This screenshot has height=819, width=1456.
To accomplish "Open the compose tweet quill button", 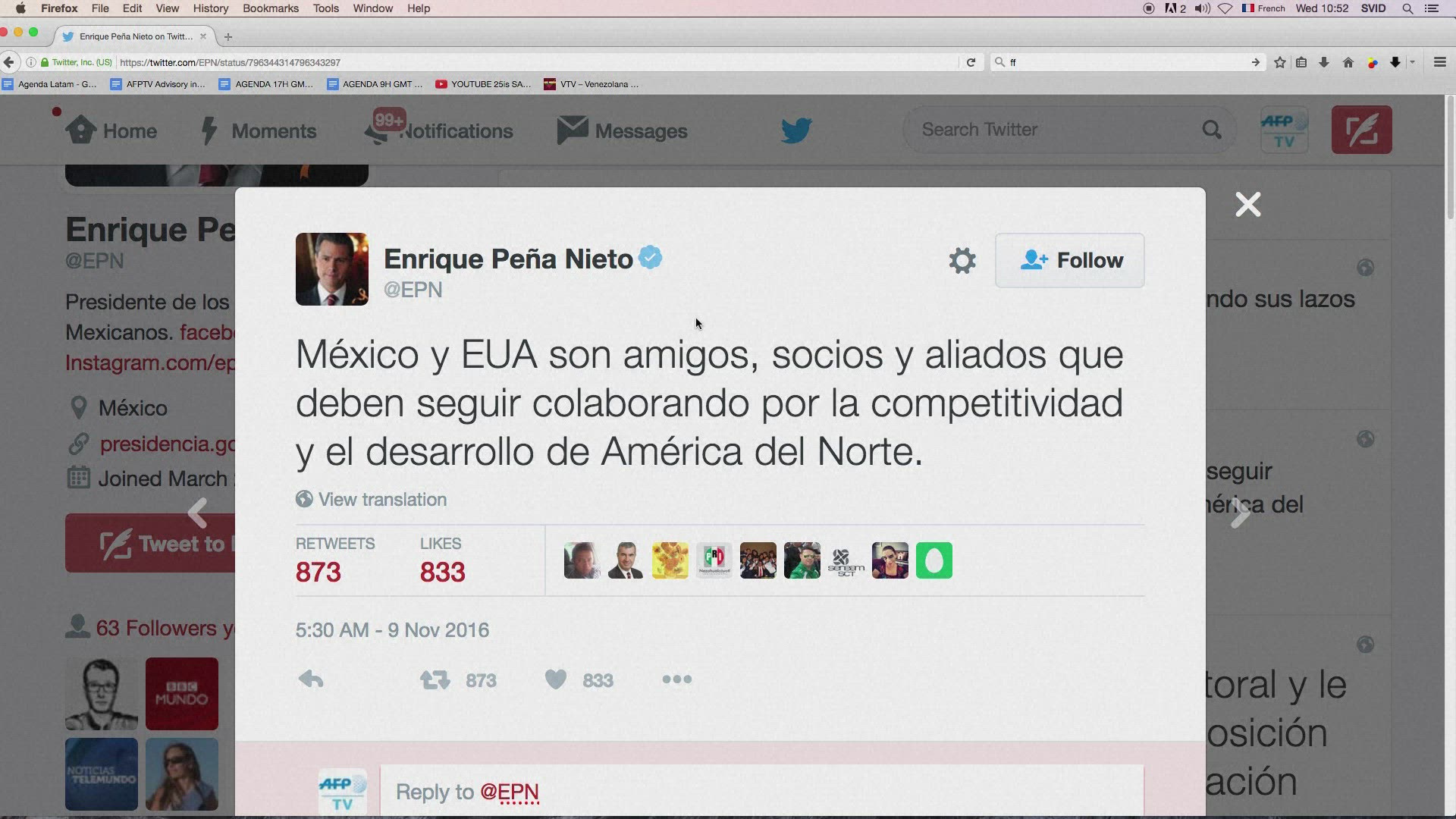I will 1361,130.
